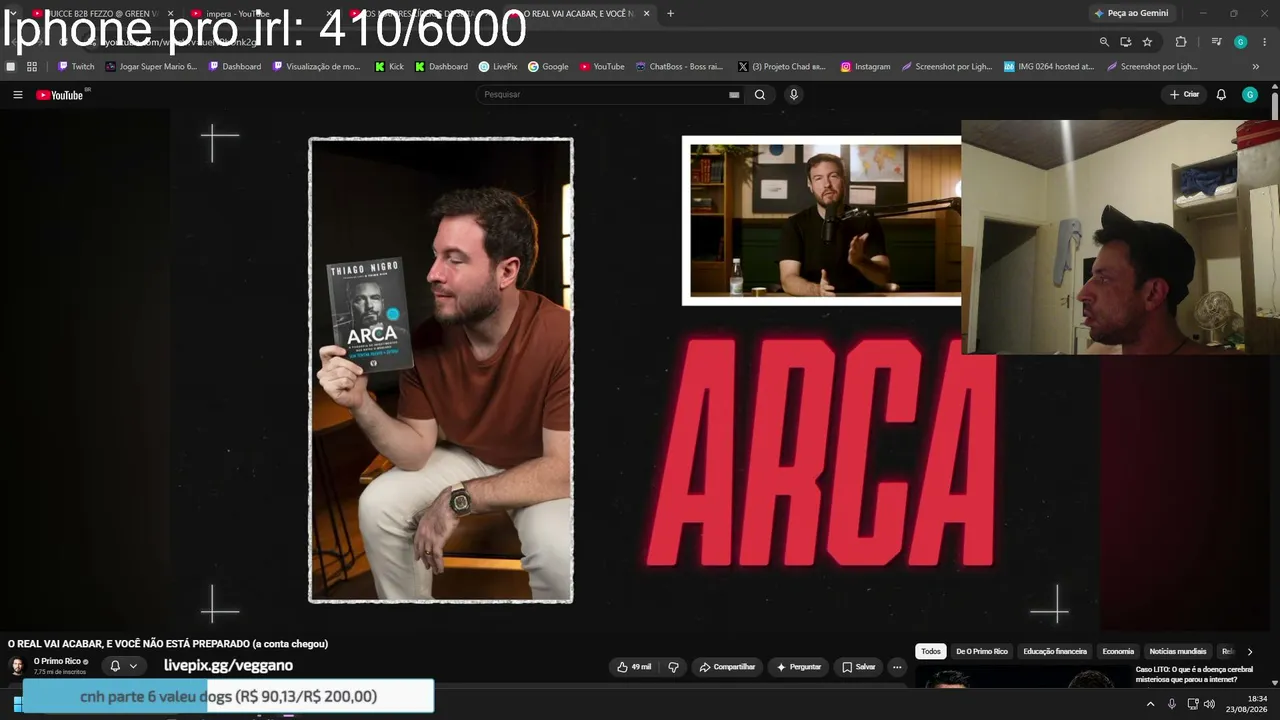Click the YouTube search magnifier button

760,95
